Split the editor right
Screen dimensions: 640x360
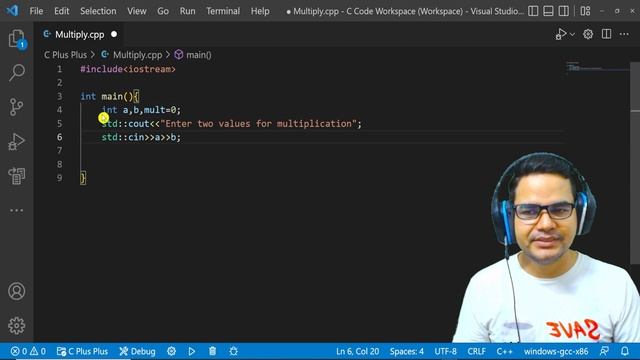(x=606, y=34)
